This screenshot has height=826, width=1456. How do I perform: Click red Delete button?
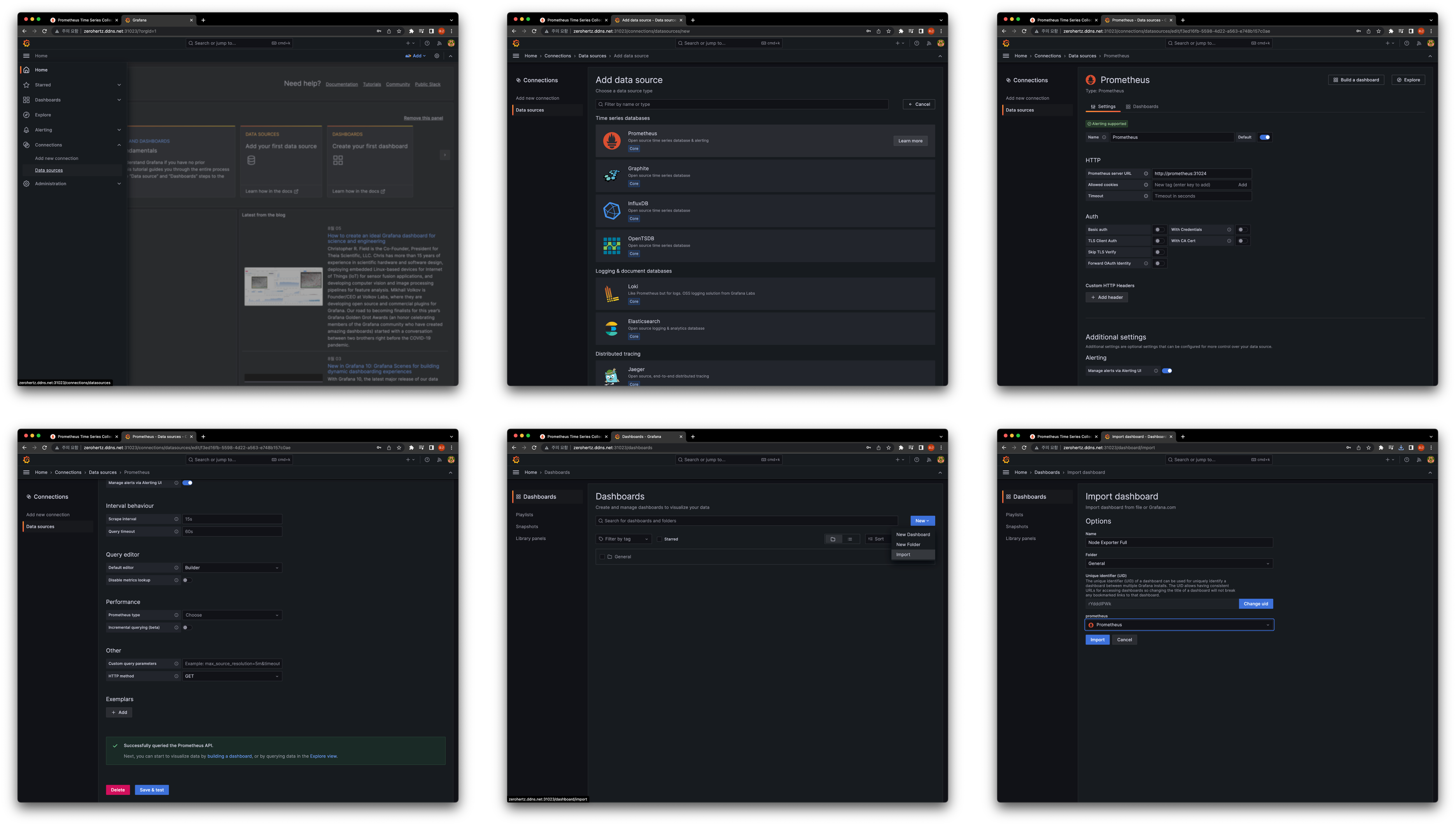pyautogui.click(x=118, y=790)
